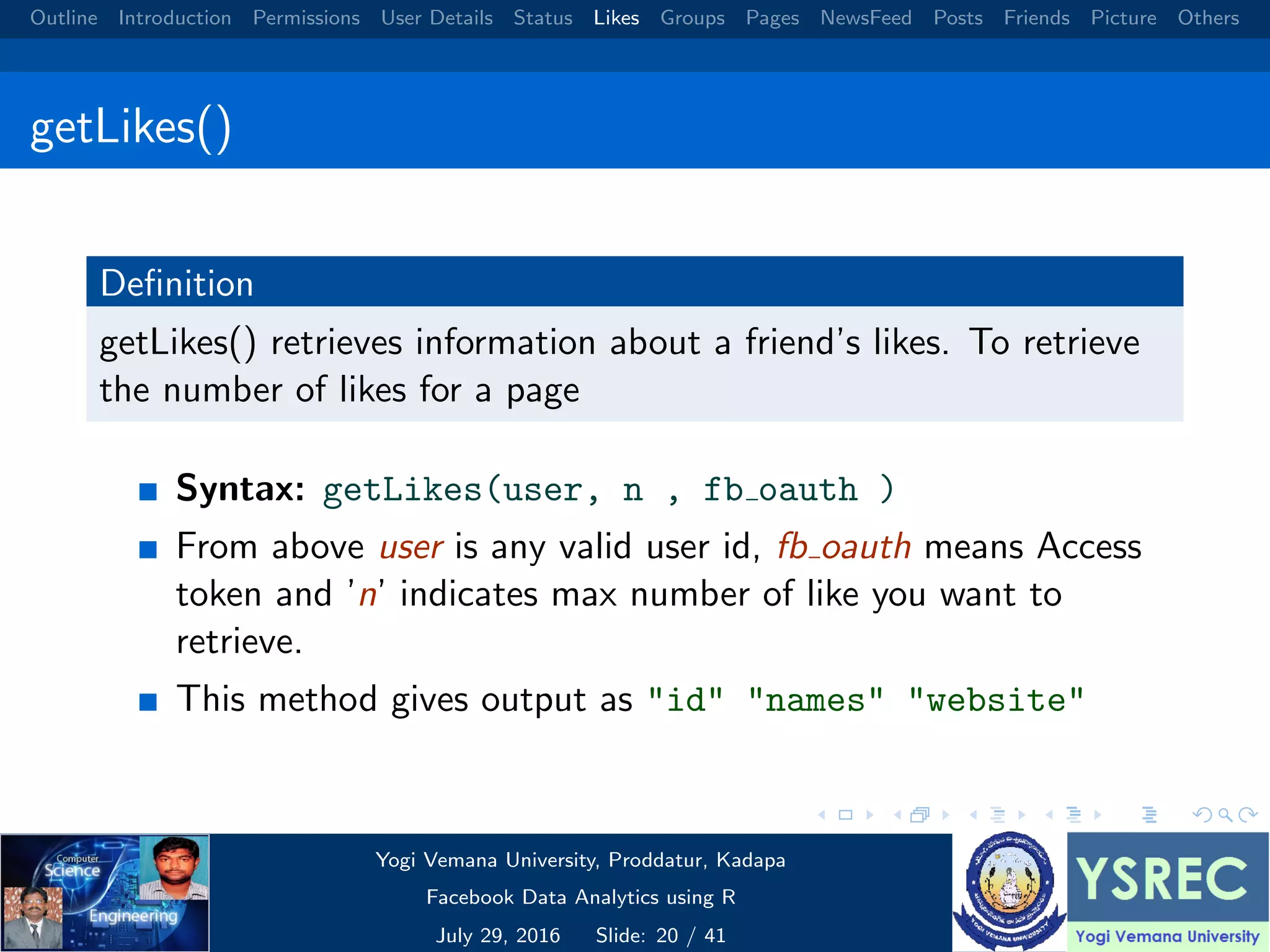Click the red italic fb_oauth term
1270x952 pixels.
[844, 547]
